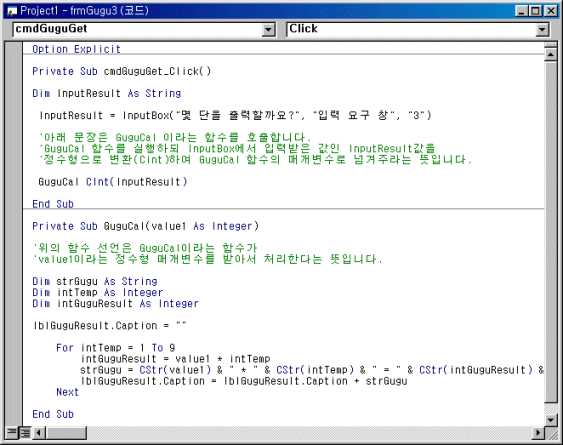
Task: Click the horizontal scrollbar thumb
Action: (x=66, y=433)
